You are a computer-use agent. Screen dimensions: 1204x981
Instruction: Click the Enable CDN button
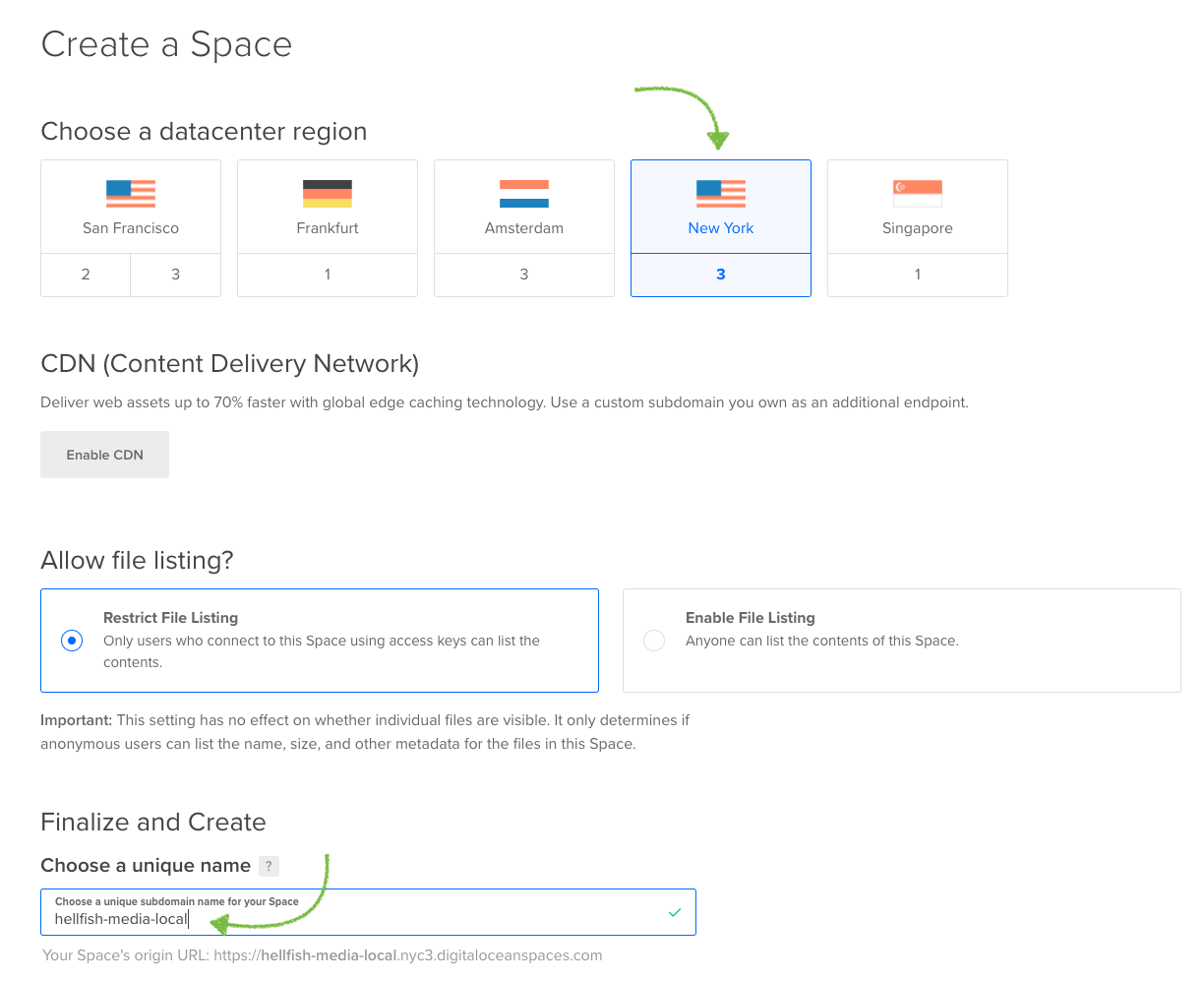click(105, 455)
